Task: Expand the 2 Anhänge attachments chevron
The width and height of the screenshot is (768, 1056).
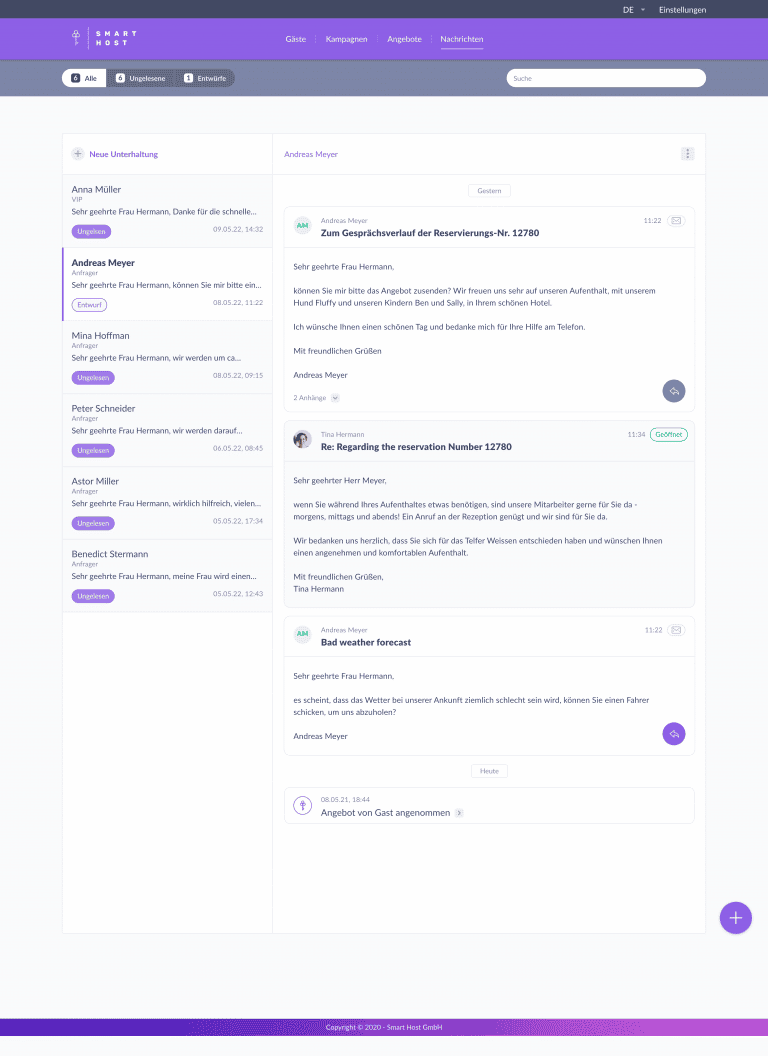Action: 335,397
